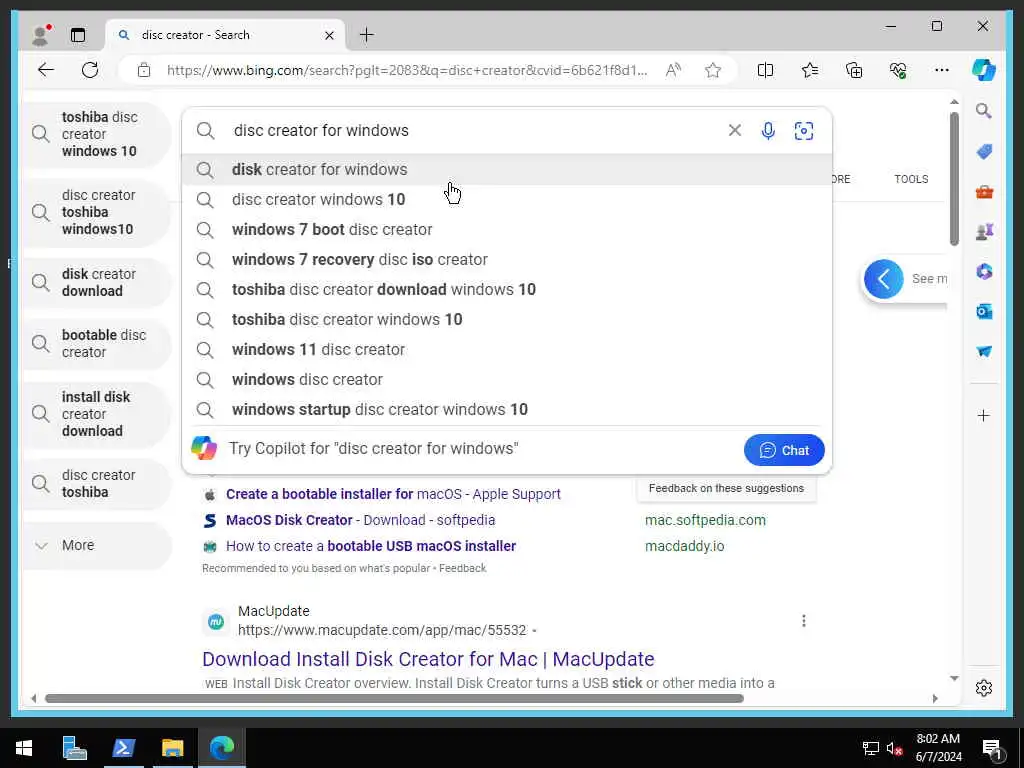The height and width of the screenshot is (768, 1024).
Task: Choose suggestion 'toshiba disc creator windows 10' in dropdown
Action: (507, 320)
